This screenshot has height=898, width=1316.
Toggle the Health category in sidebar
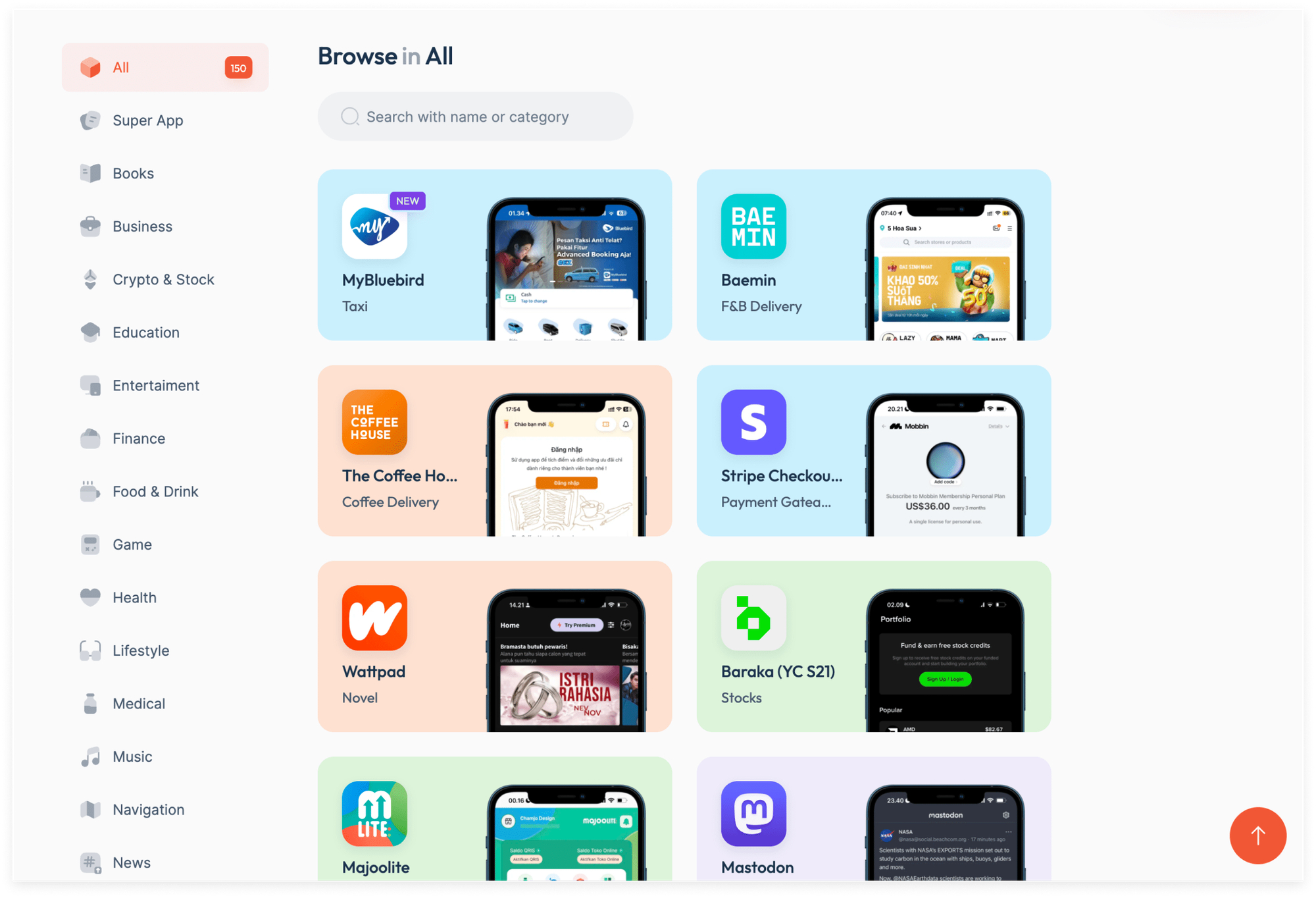(135, 597)
